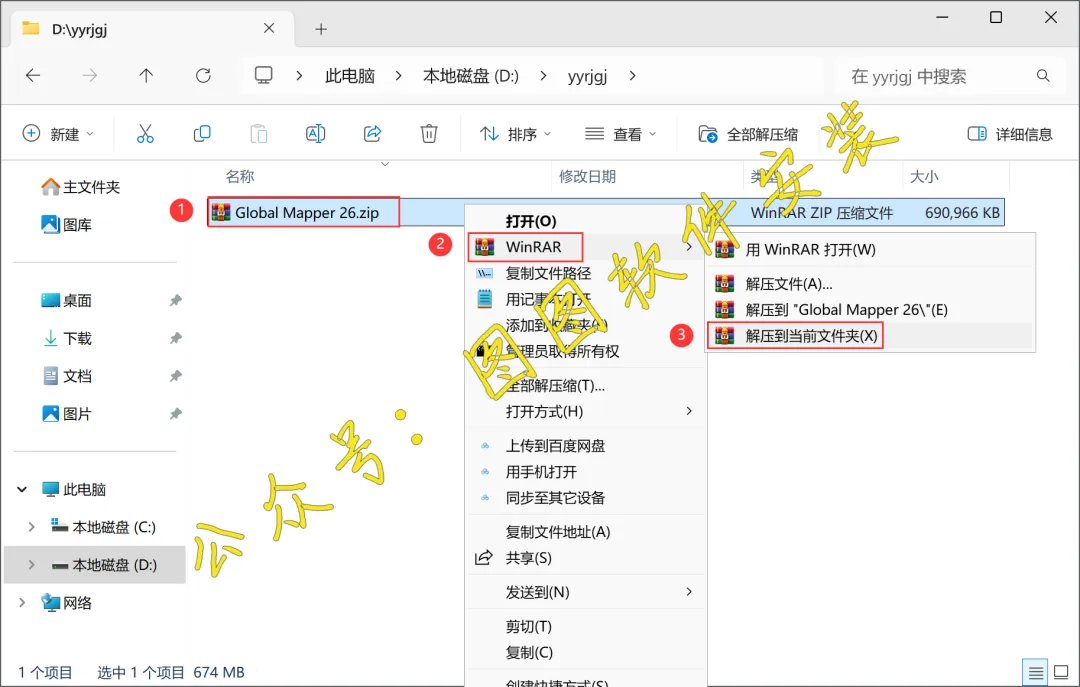Open the 新建 dropdown
The width and height of the screenshot is (1080, 687).
pyautogui.click(x=58, y=134)
